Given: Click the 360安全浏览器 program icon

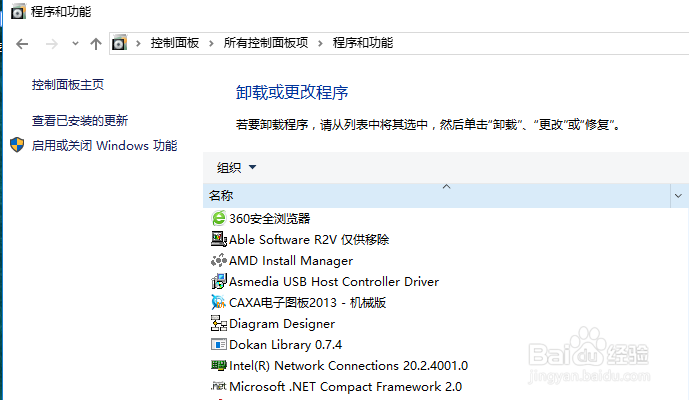Looking at the screenshot, I should click(218, 218).
